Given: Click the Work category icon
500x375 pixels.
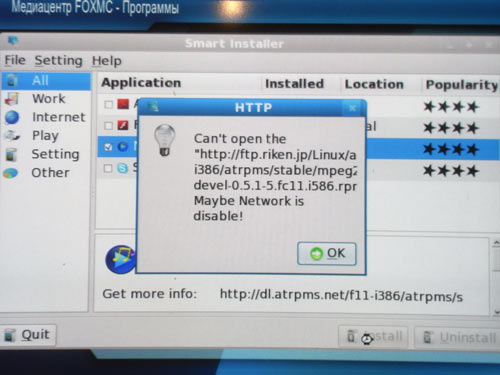Looking at the screenshot, I should click(12, 99).
